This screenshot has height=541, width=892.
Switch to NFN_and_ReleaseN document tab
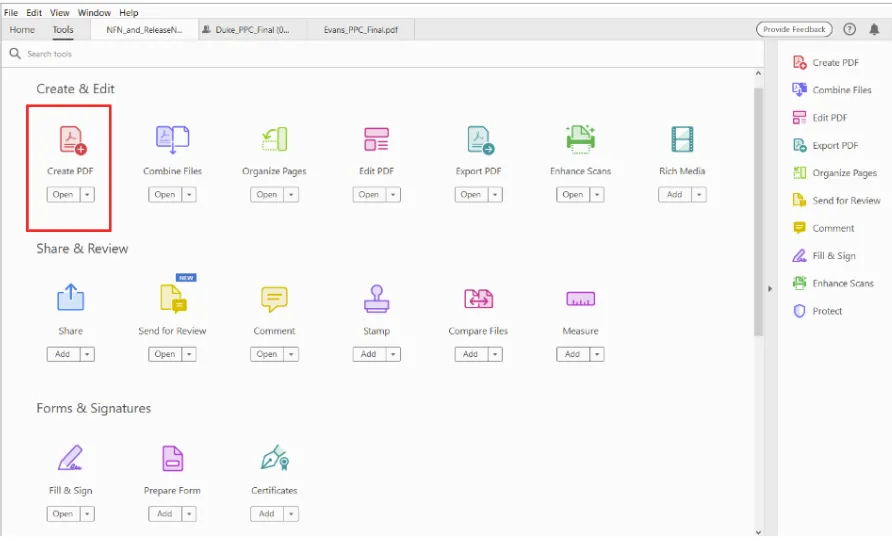[x=144, y=30]
